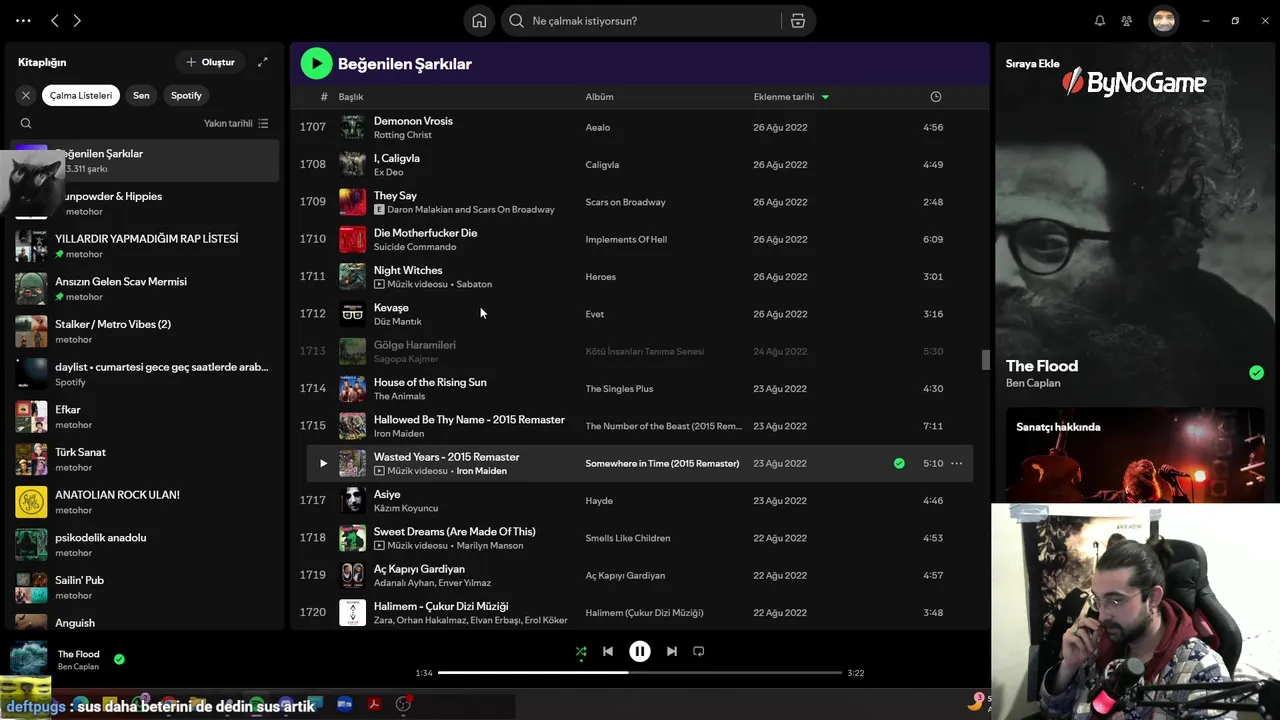Open more options for Wasted Years

click(x=957, y=463)
